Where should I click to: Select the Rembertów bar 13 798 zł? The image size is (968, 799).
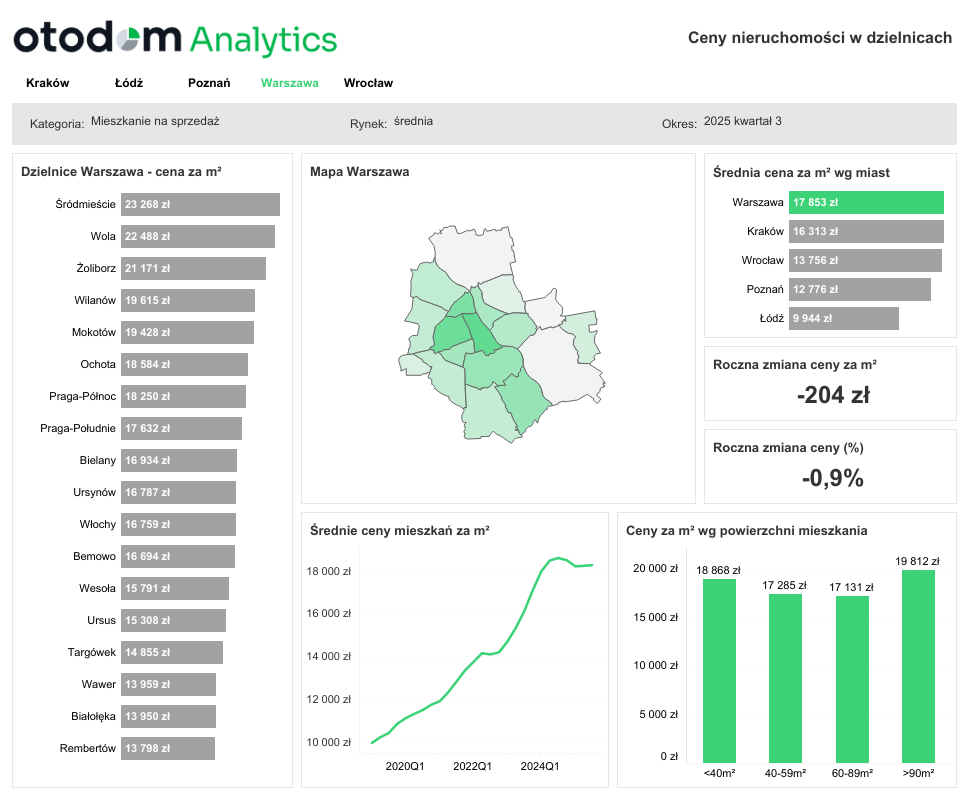(x=167, y=748)
